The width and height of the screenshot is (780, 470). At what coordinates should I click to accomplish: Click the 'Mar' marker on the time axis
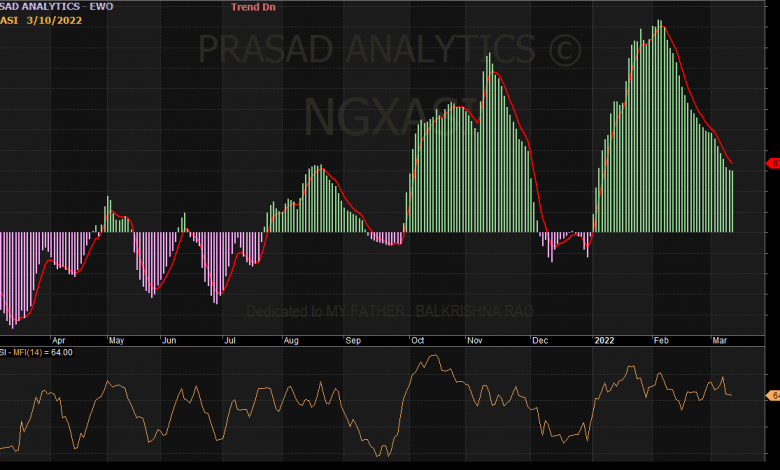(719, 340)
